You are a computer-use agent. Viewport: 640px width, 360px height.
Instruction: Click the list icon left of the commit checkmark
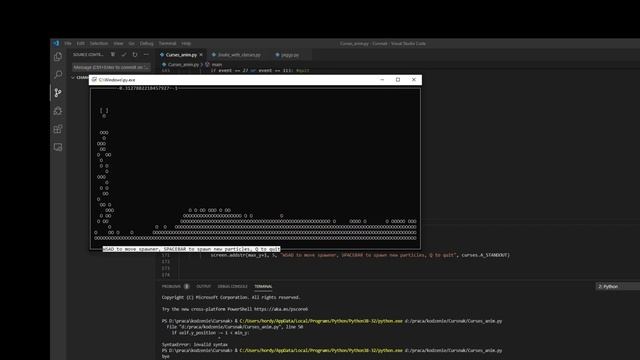[x=113, y=54]
